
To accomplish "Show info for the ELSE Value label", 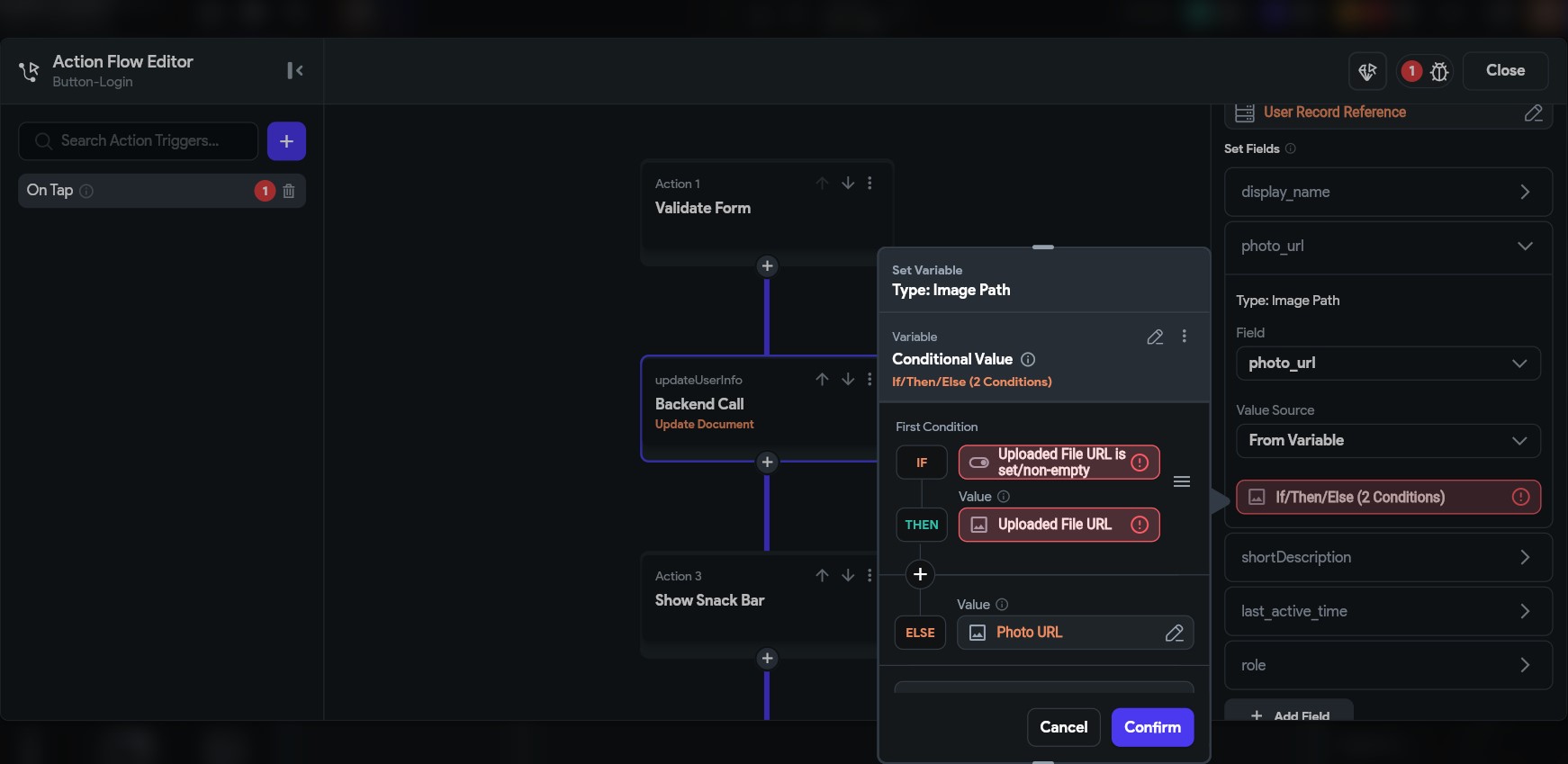I will pos(1002,605).
